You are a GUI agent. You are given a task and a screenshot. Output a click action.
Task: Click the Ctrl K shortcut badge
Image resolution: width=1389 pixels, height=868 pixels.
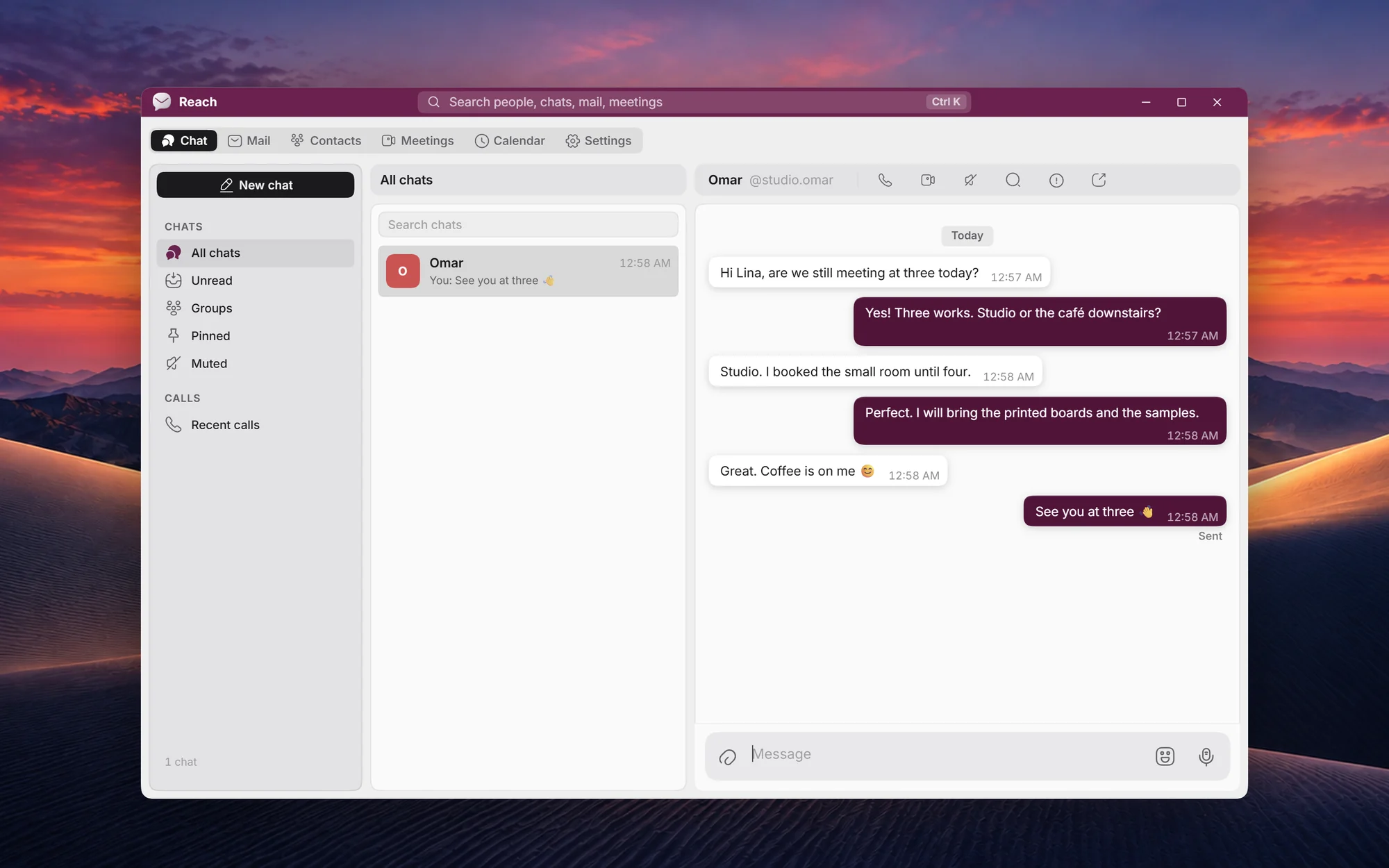coord(946,102)
